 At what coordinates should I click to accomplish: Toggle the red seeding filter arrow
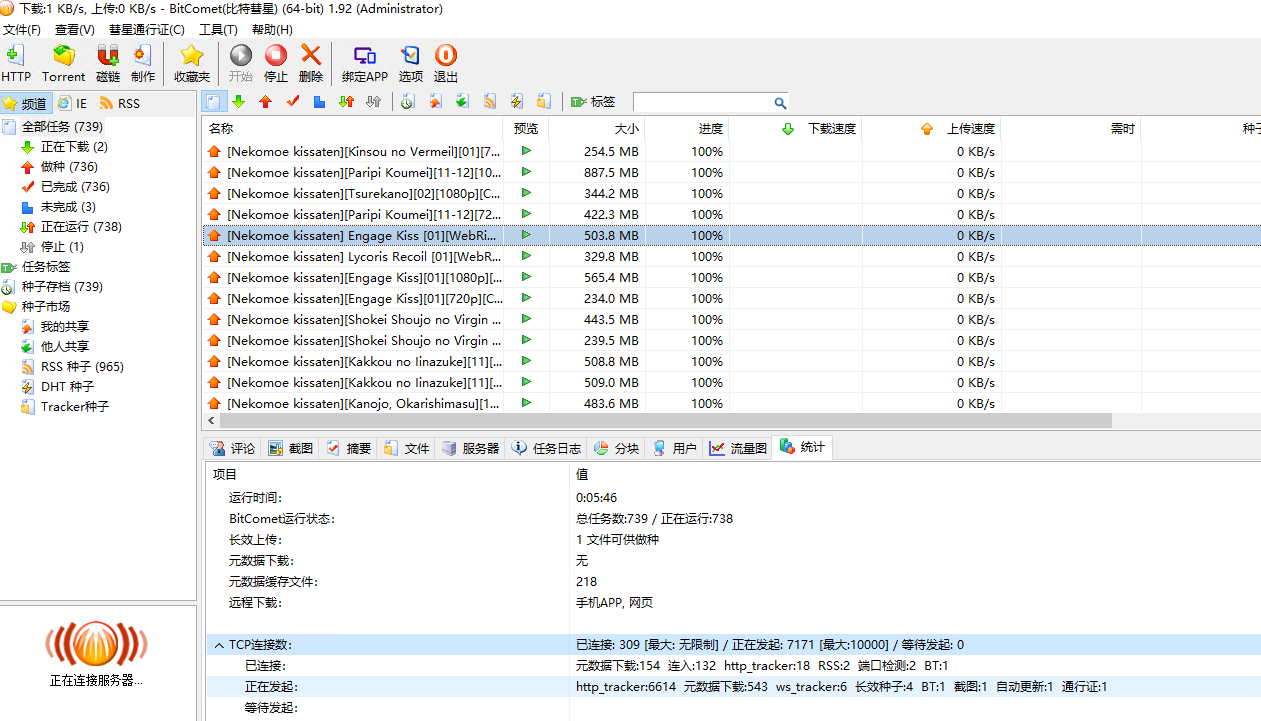(x=265, y=101)
